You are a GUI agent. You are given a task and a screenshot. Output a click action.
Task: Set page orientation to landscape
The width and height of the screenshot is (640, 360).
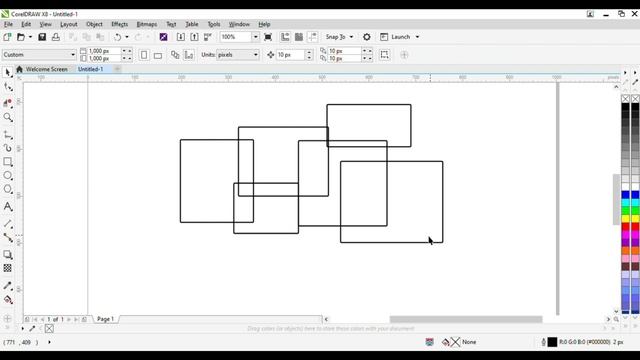(158, 55)
